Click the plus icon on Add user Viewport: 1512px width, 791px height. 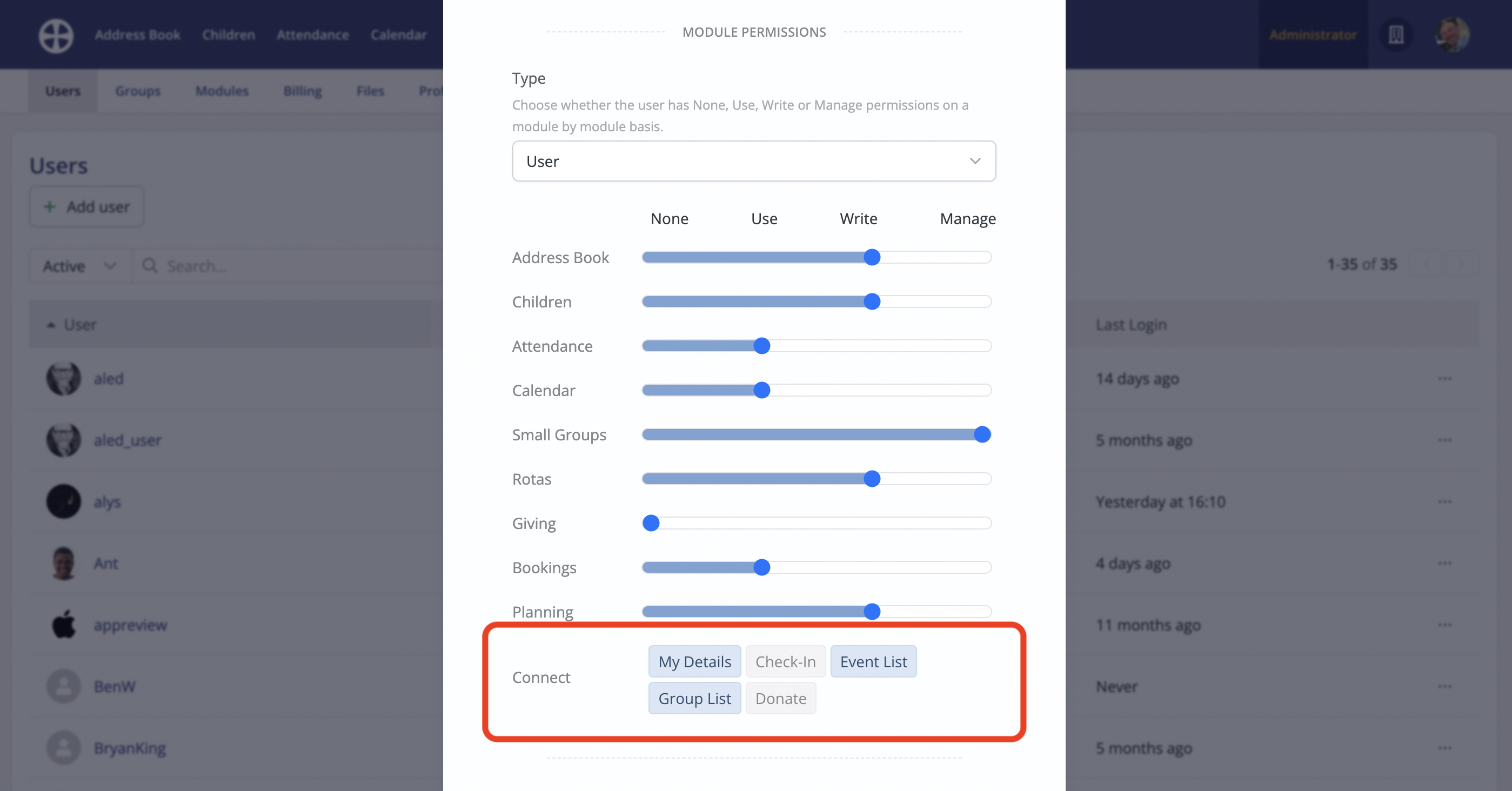click(x=49, y=206)
